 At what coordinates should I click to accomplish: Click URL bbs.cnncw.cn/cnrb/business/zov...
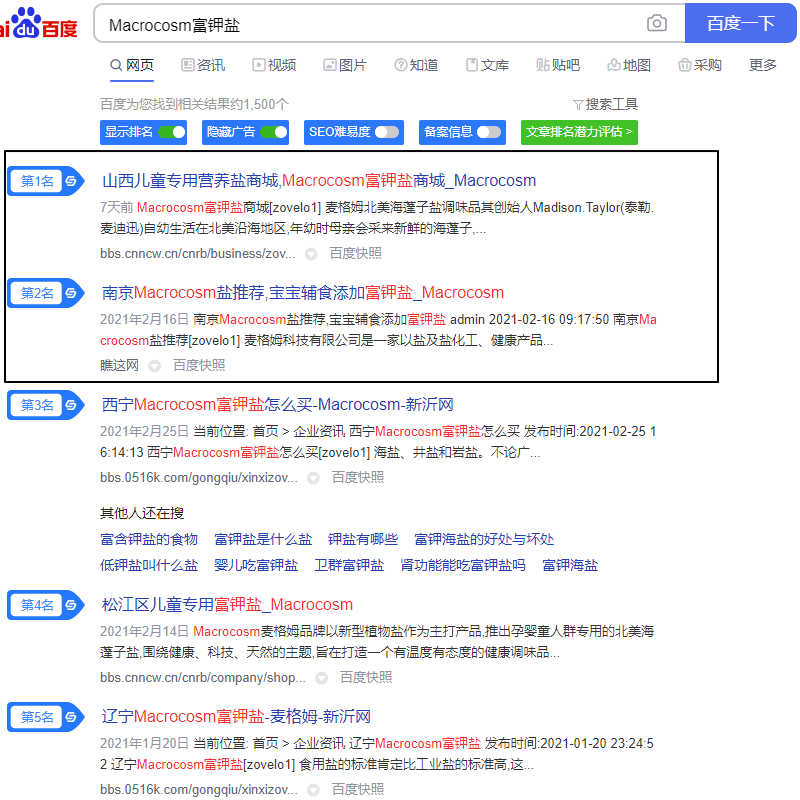click(197, 254)
